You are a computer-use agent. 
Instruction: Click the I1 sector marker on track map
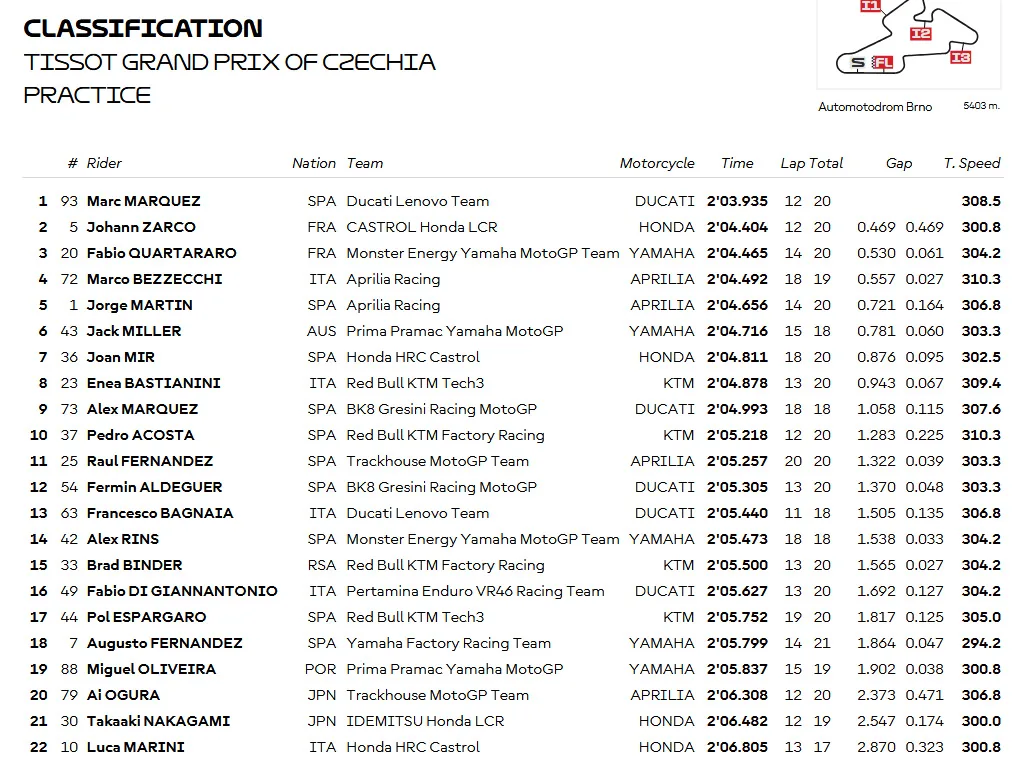pyautogui.click(x=870, y=5)
